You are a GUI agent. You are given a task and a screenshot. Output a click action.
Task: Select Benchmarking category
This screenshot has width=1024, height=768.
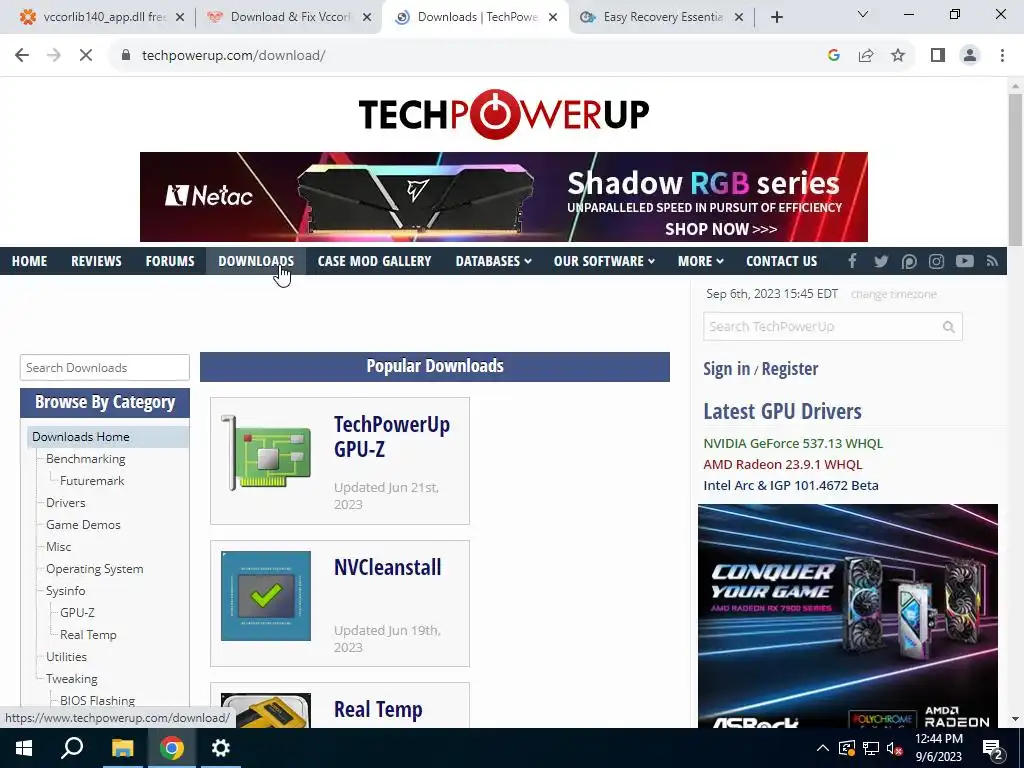click(x=86, y=458)
